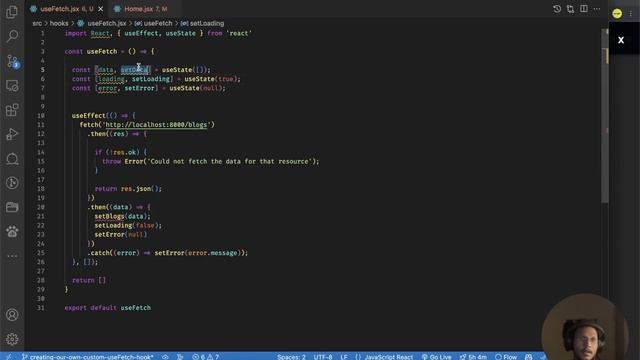Click the highlighted setData text on line 5

135,70
